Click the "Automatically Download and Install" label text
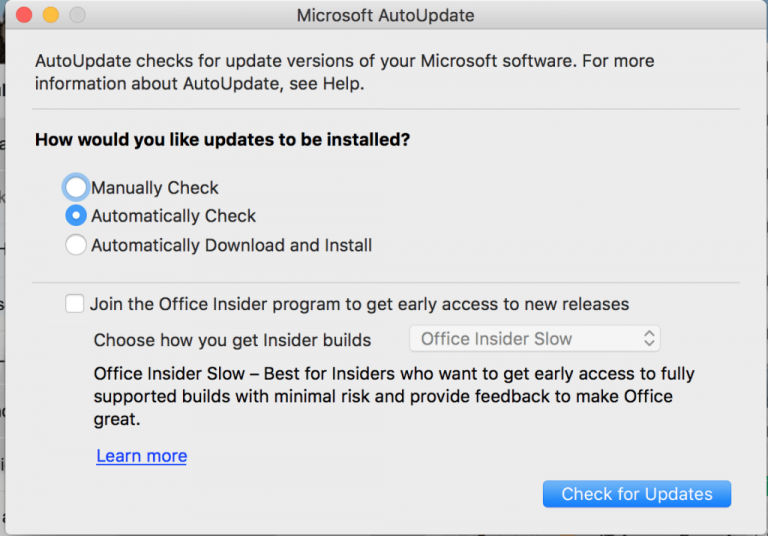Image resolution: width=768 pixels, height=536 pixels. click(x=232, y=245)
